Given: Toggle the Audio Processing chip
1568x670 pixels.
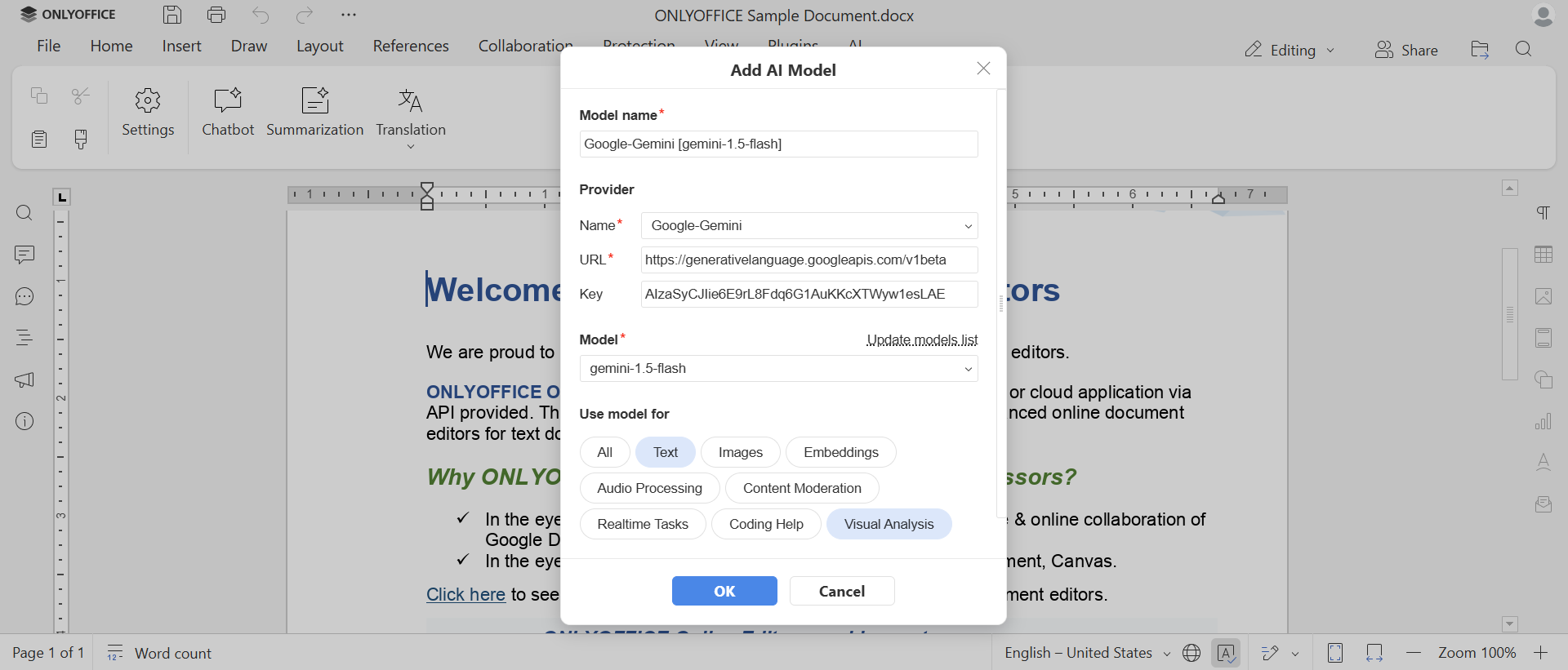Looking at the screenshot, I should [x=649, y=488].
